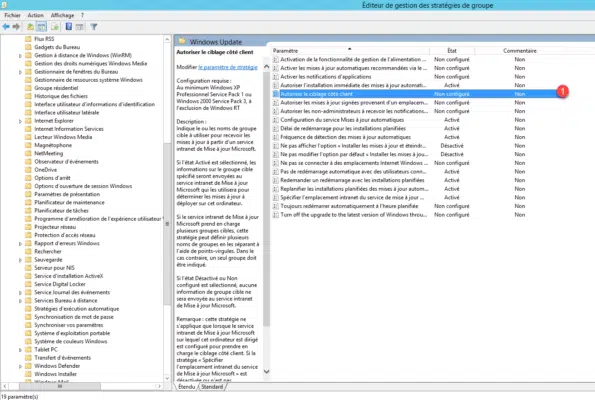Toggle the action pane toolbar icon
This screenshot has width=595, height=400.
[79, 27]
